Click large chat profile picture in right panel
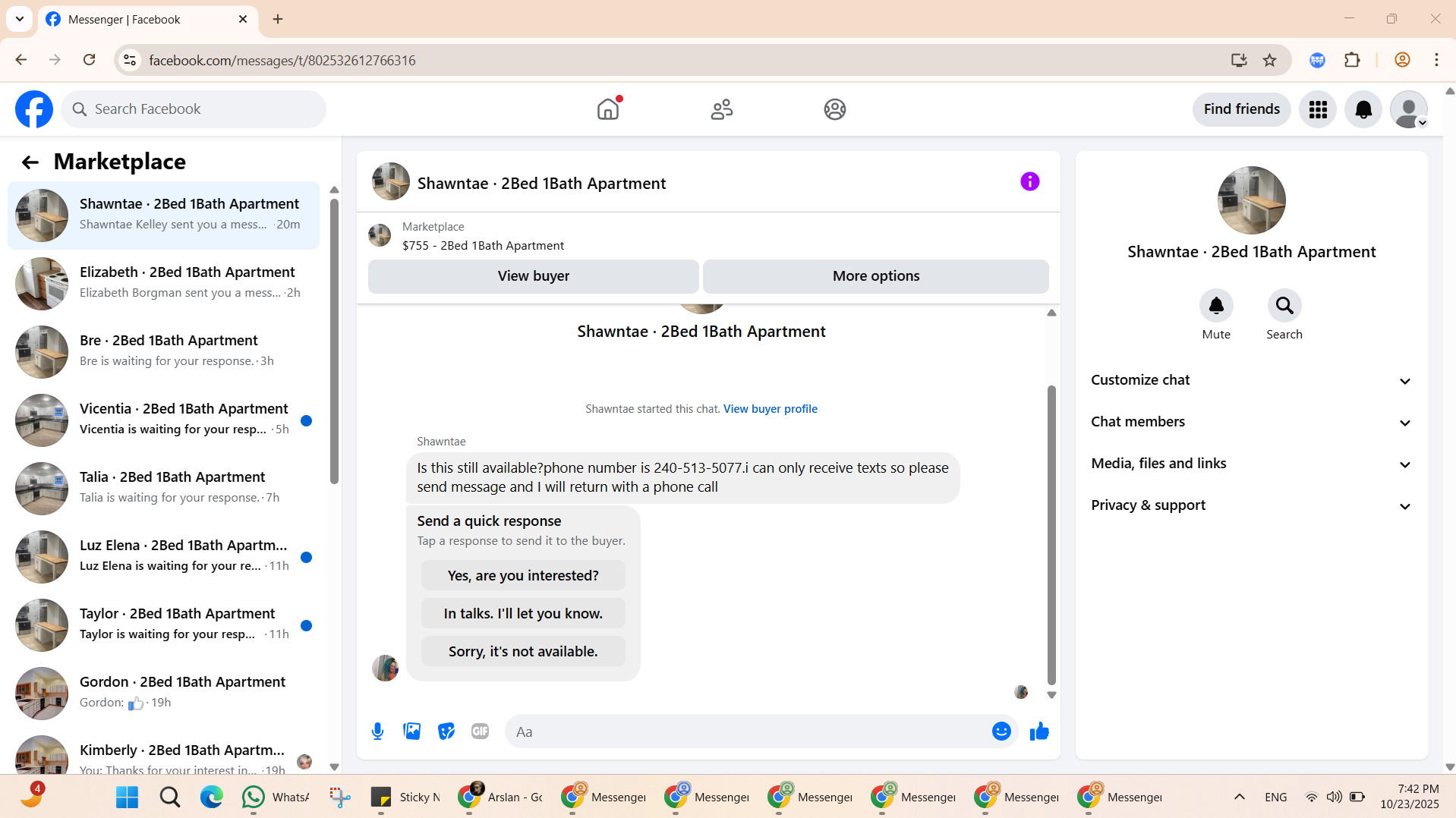Viewport: 1456px width, 818px height. [x=1251, y=200]
